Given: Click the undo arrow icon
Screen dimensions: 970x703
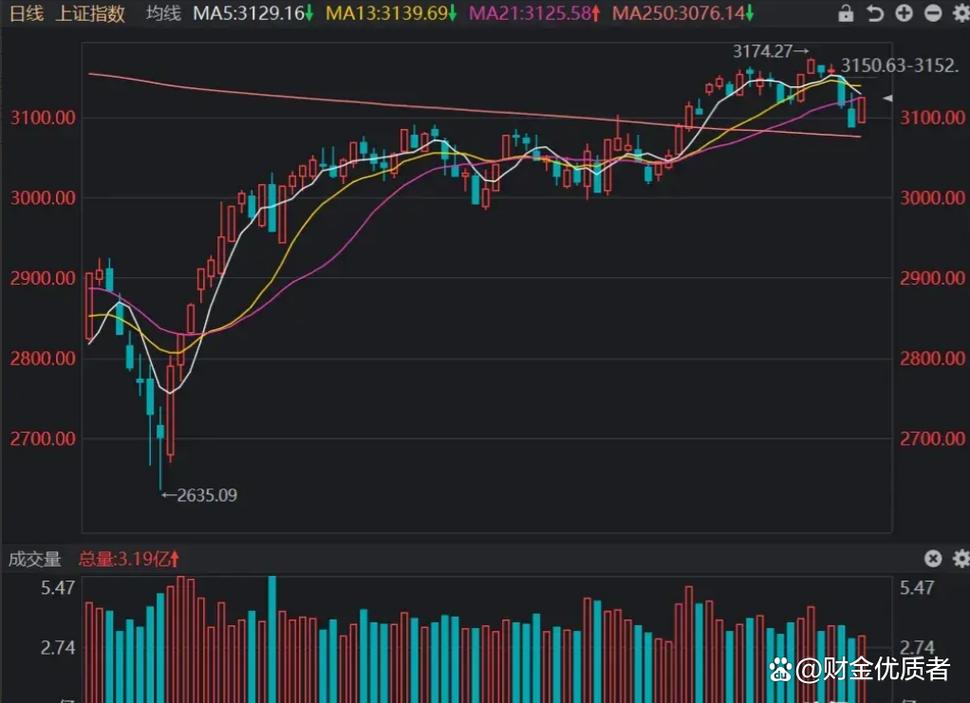Looking at the screenshot, I should click(x=875, y=14).
